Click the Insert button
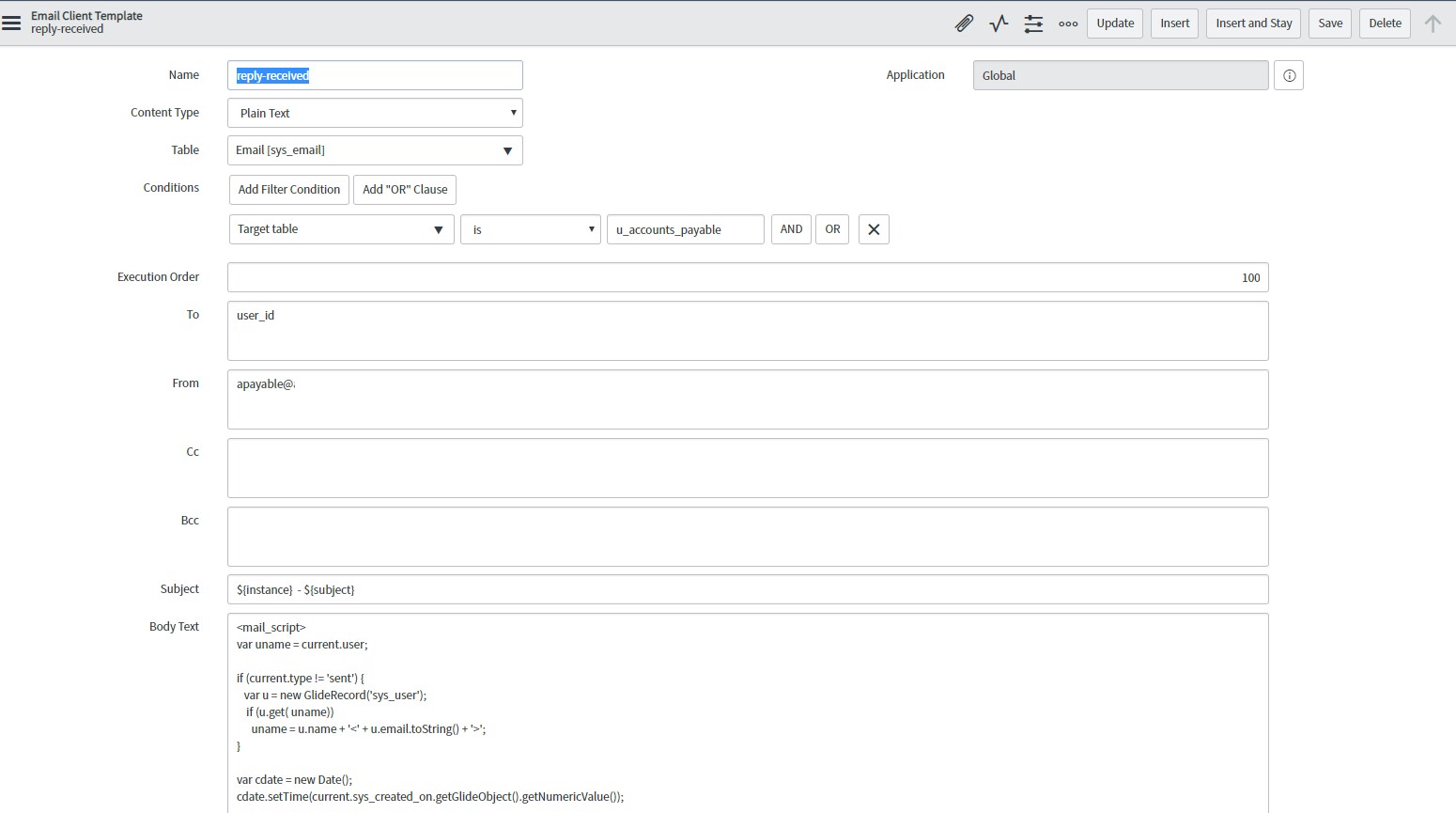 (1174, 23)
